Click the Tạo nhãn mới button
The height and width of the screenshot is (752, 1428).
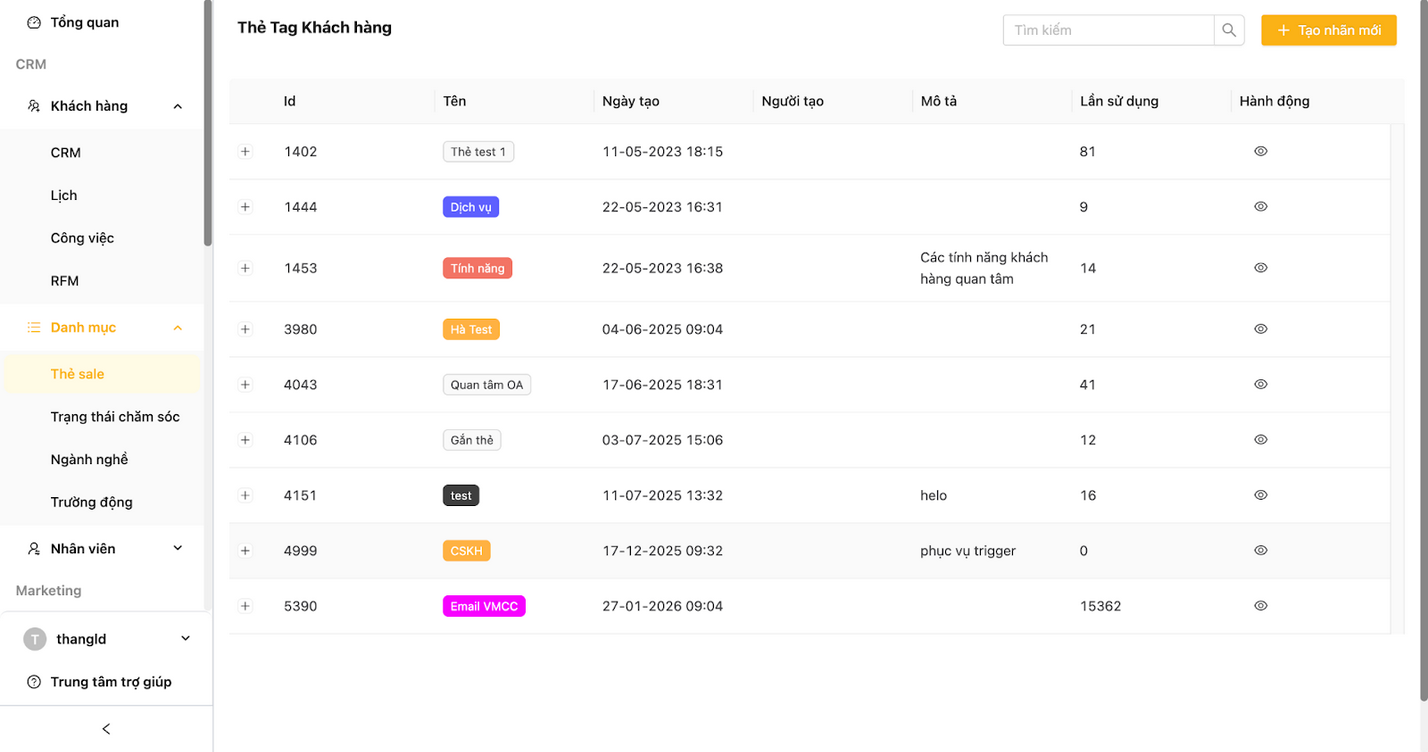[x=1328, y=30]
